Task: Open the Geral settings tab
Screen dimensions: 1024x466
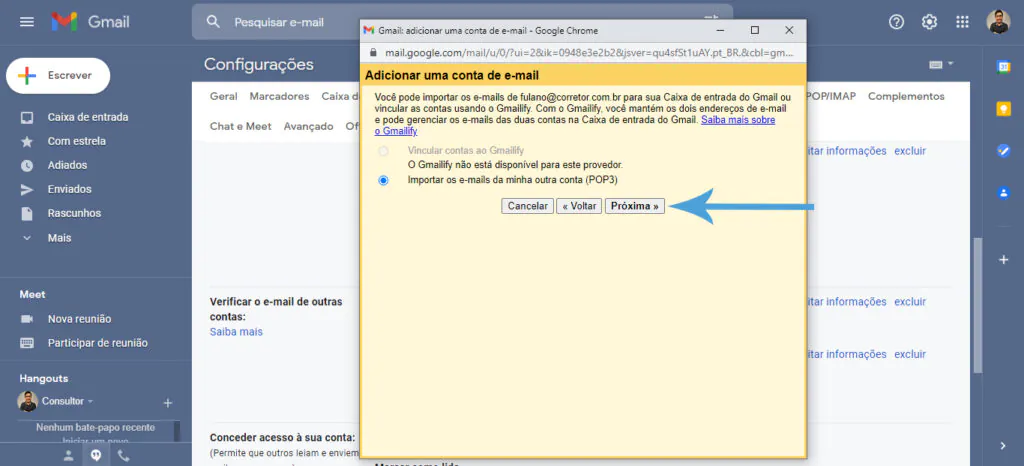Action: (x=223, y=96)
